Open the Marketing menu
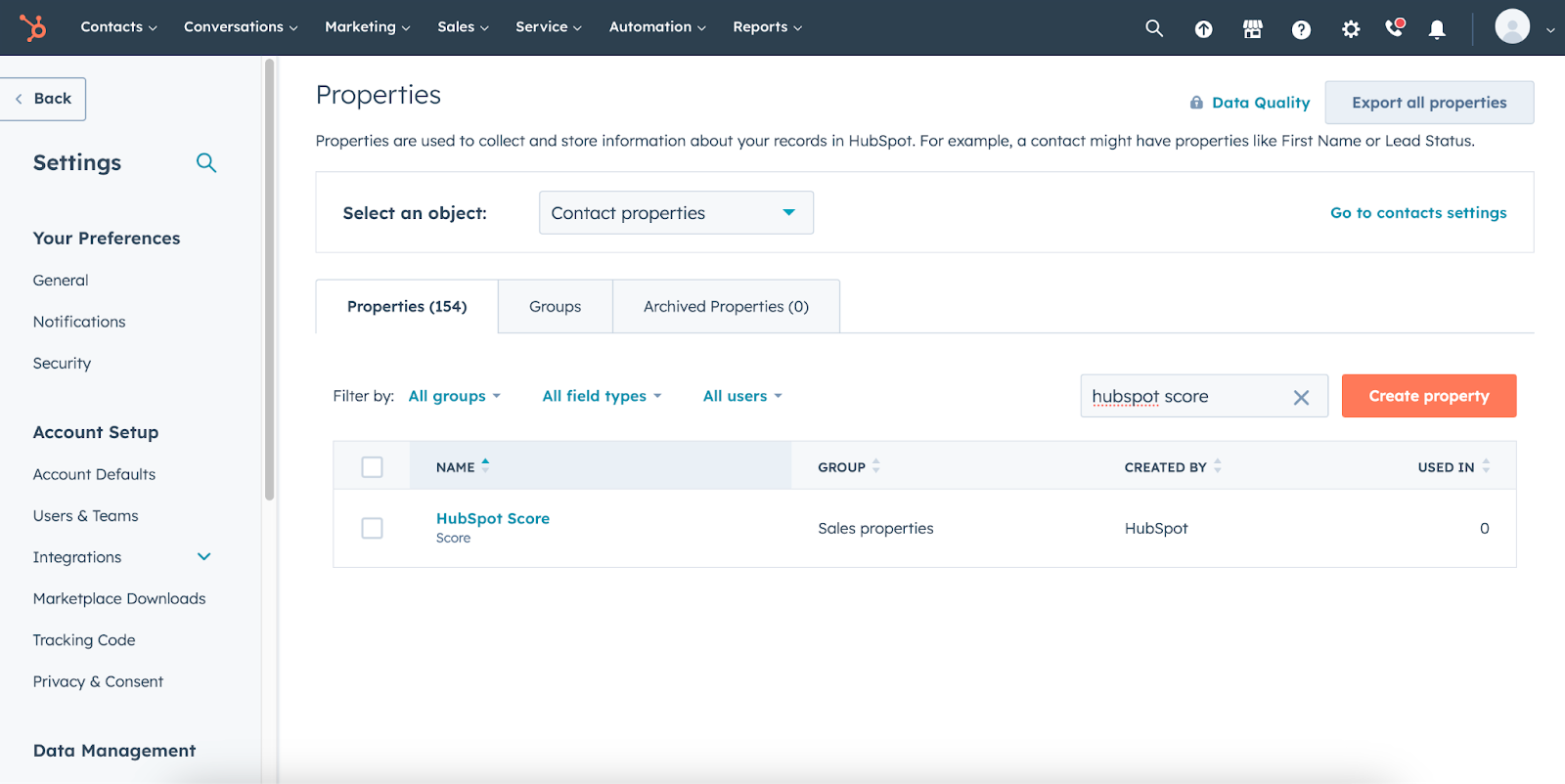The image size is (1565, 784). click(368, 27)
